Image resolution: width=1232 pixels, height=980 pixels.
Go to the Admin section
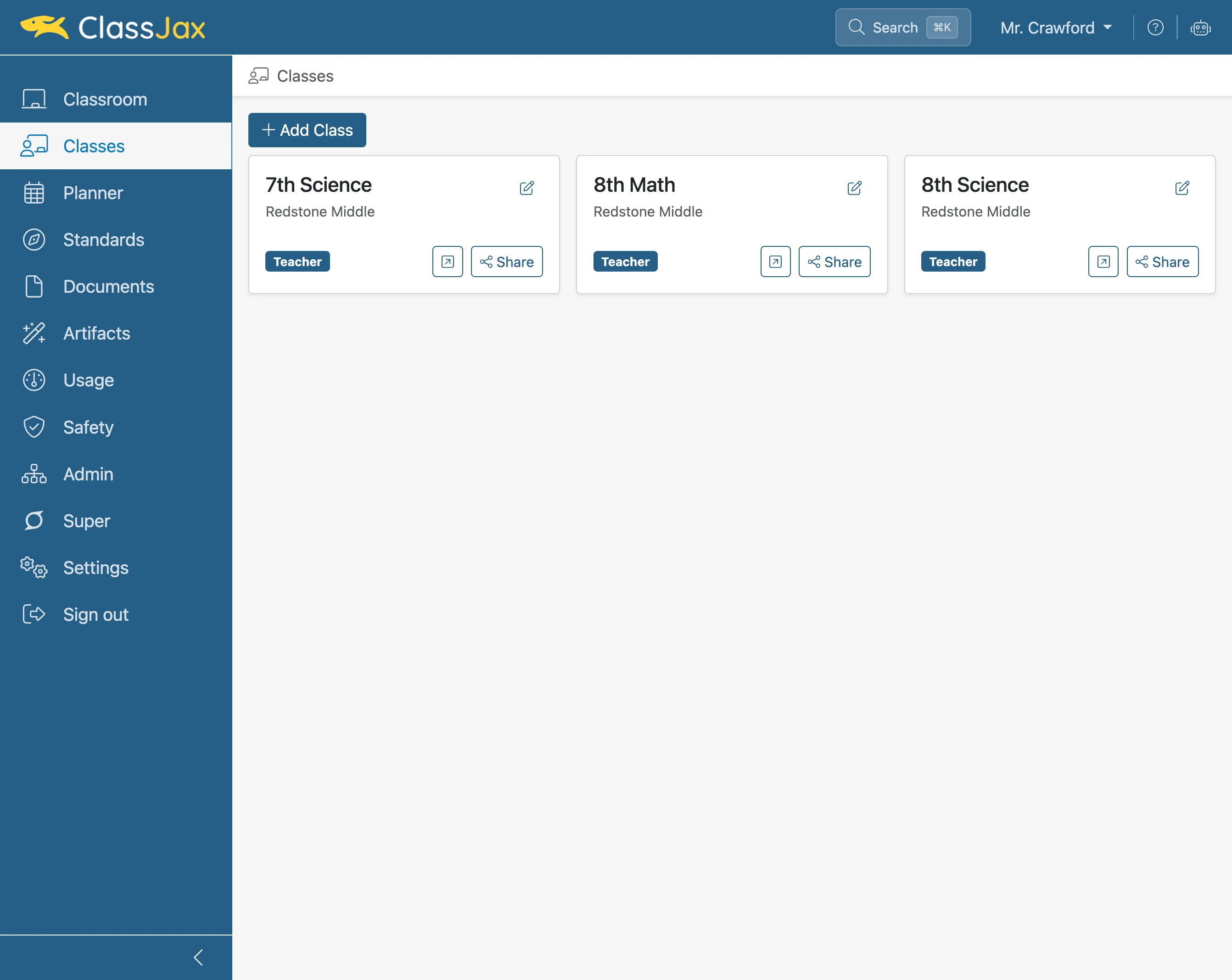(116, 473)
